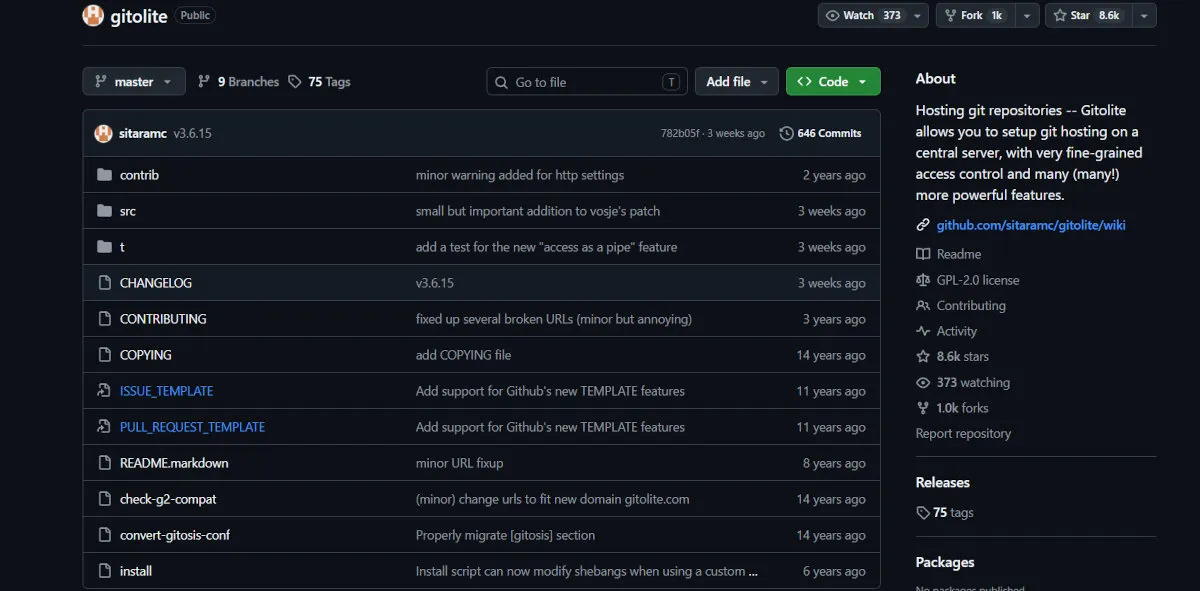The height and width of the screenshot is (591, 1200).
Task: Open the README.markdown file
Action: [x=174, y=463]
